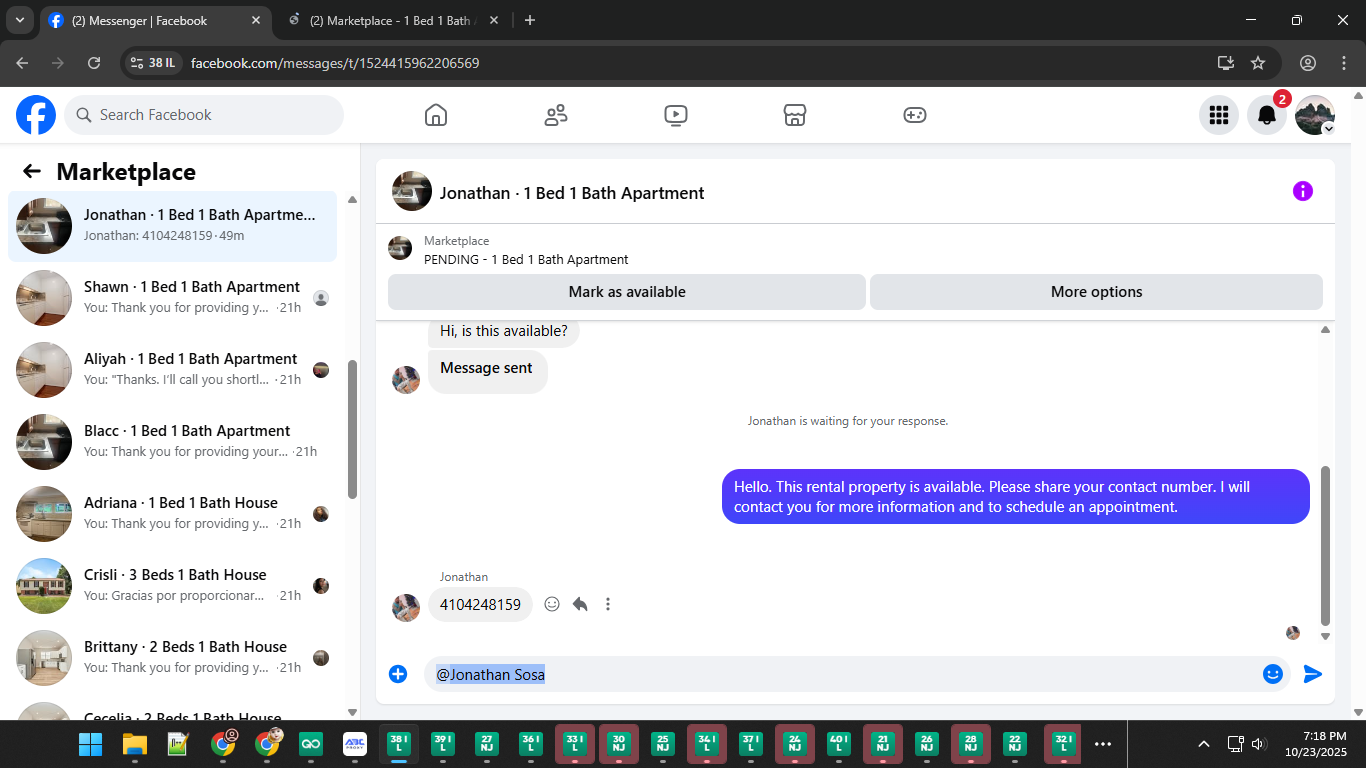Click the listing thumbnail in chat header
The image size is (1366, 768).
point(412,191)
